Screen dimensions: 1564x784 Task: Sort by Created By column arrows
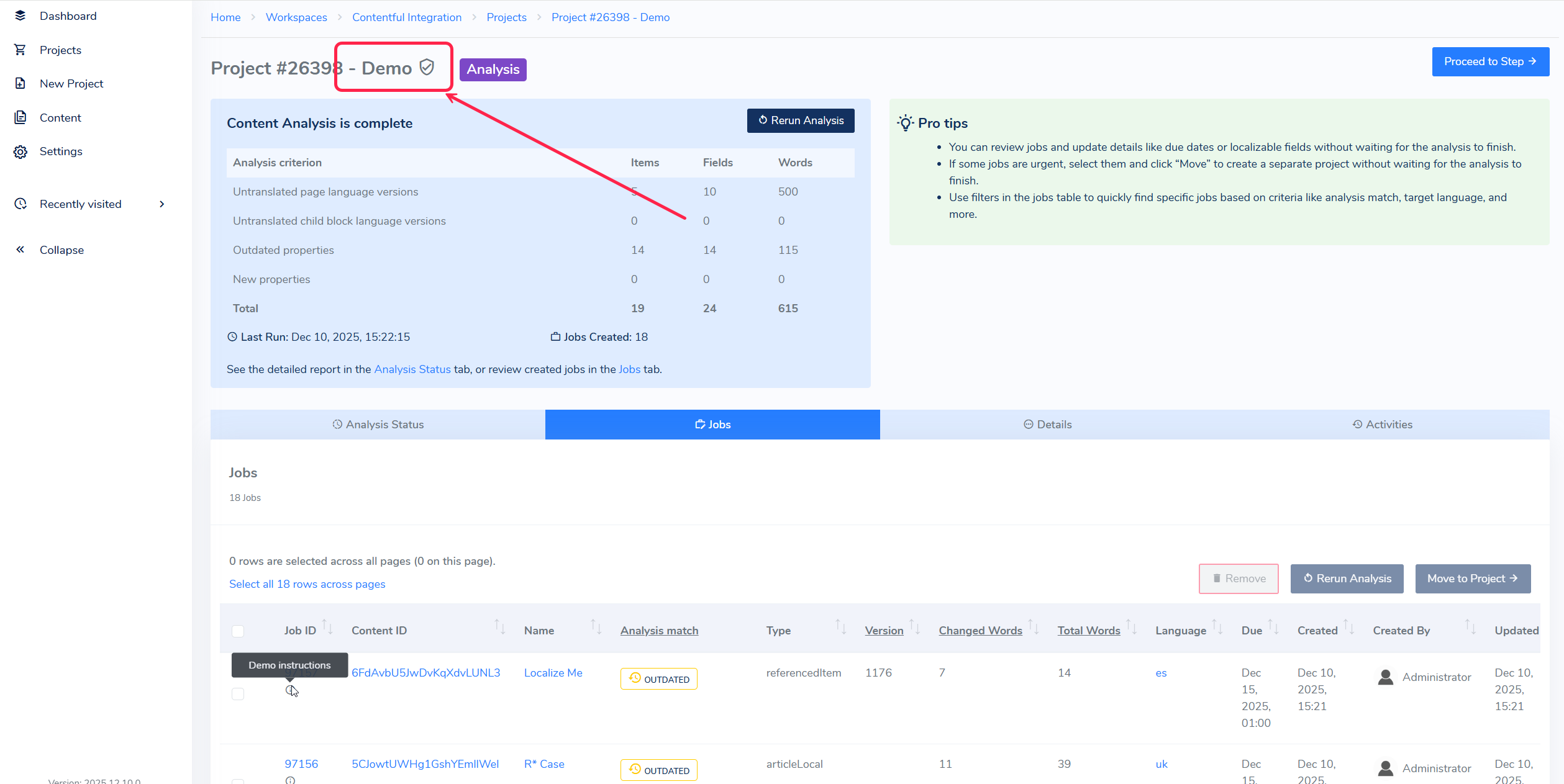(x=1471, y=627)
